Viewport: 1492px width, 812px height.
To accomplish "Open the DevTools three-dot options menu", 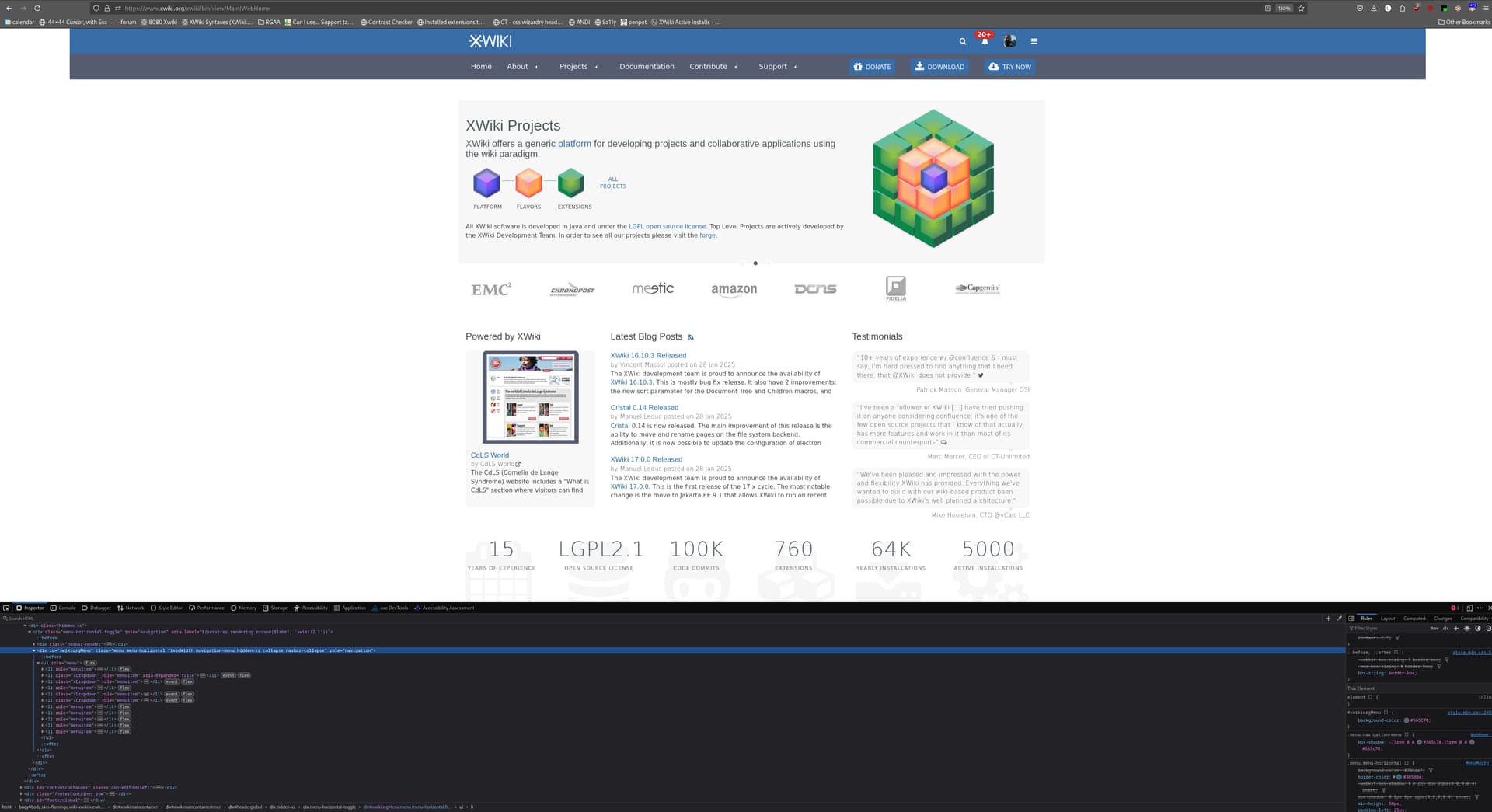I will click(x=1480, y=608).
